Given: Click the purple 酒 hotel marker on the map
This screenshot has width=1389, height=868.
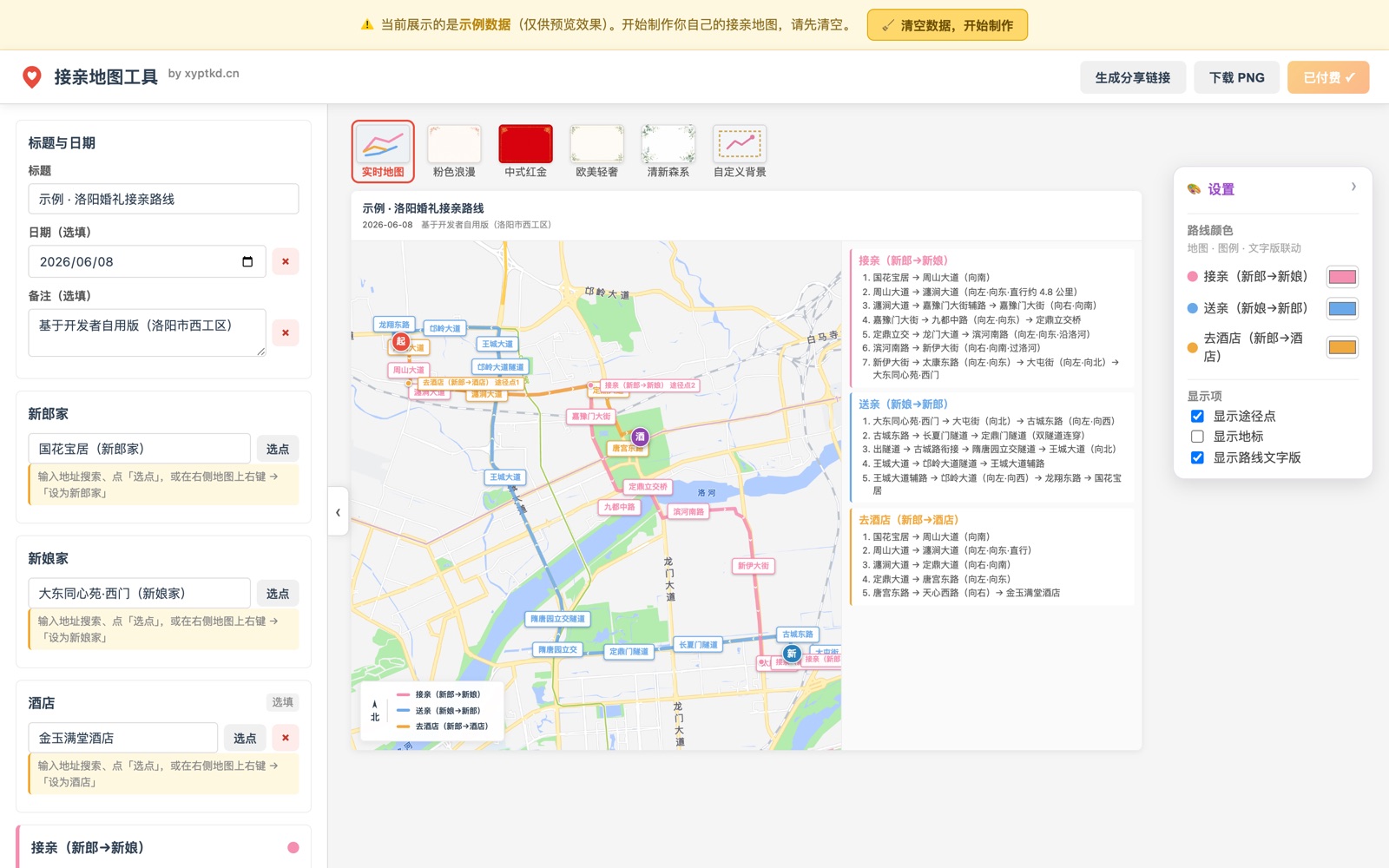Looking at the screenshot, I should click(x=640, y=437).
